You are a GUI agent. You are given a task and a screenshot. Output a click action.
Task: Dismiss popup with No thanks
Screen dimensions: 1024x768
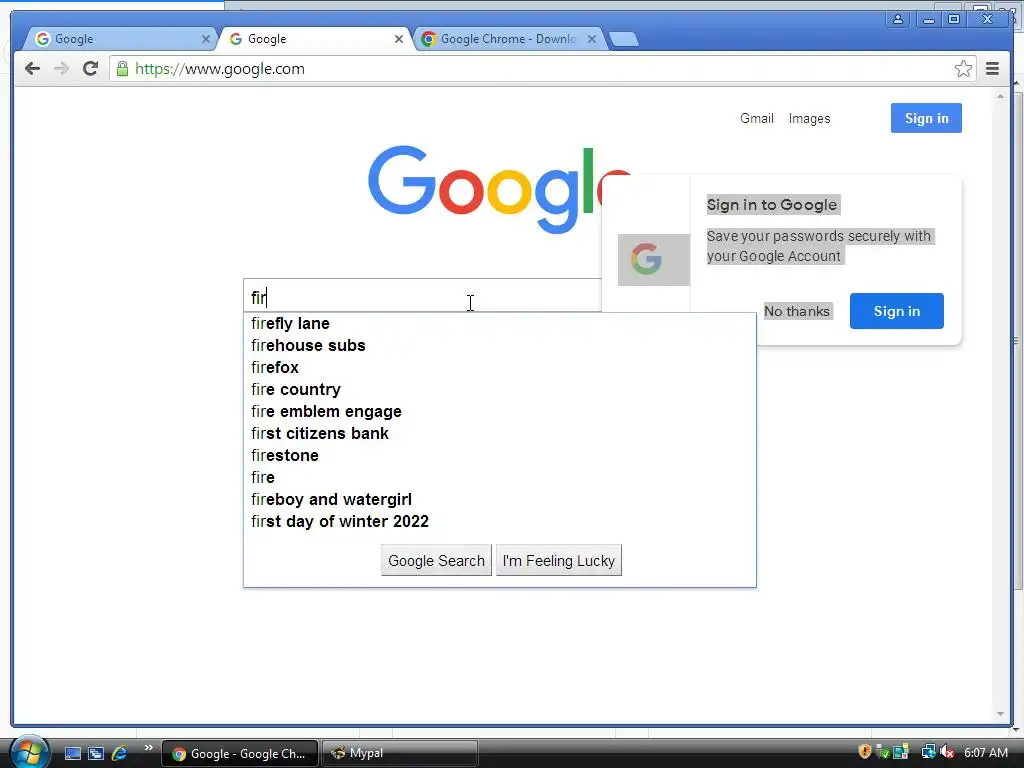coord(797,311)
